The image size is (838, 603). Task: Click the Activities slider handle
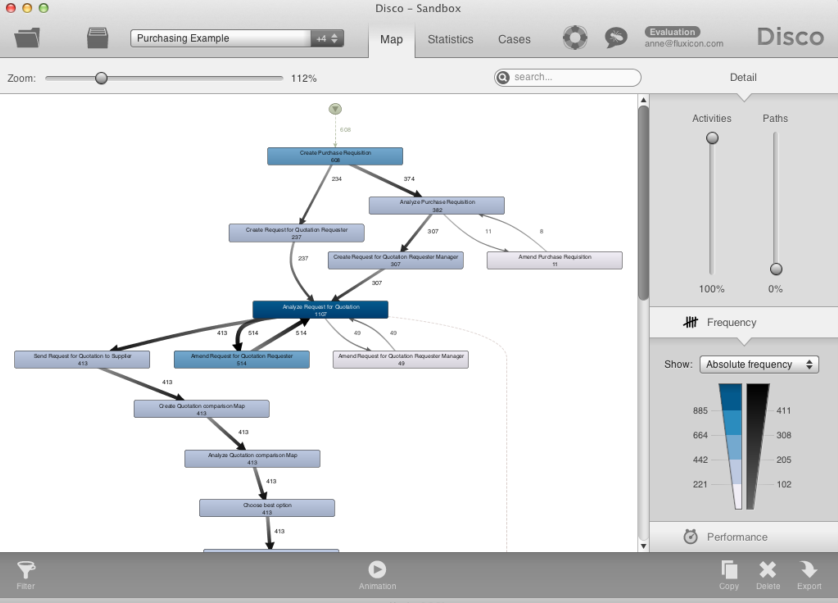pyautogui.click(x=712, y=138)
